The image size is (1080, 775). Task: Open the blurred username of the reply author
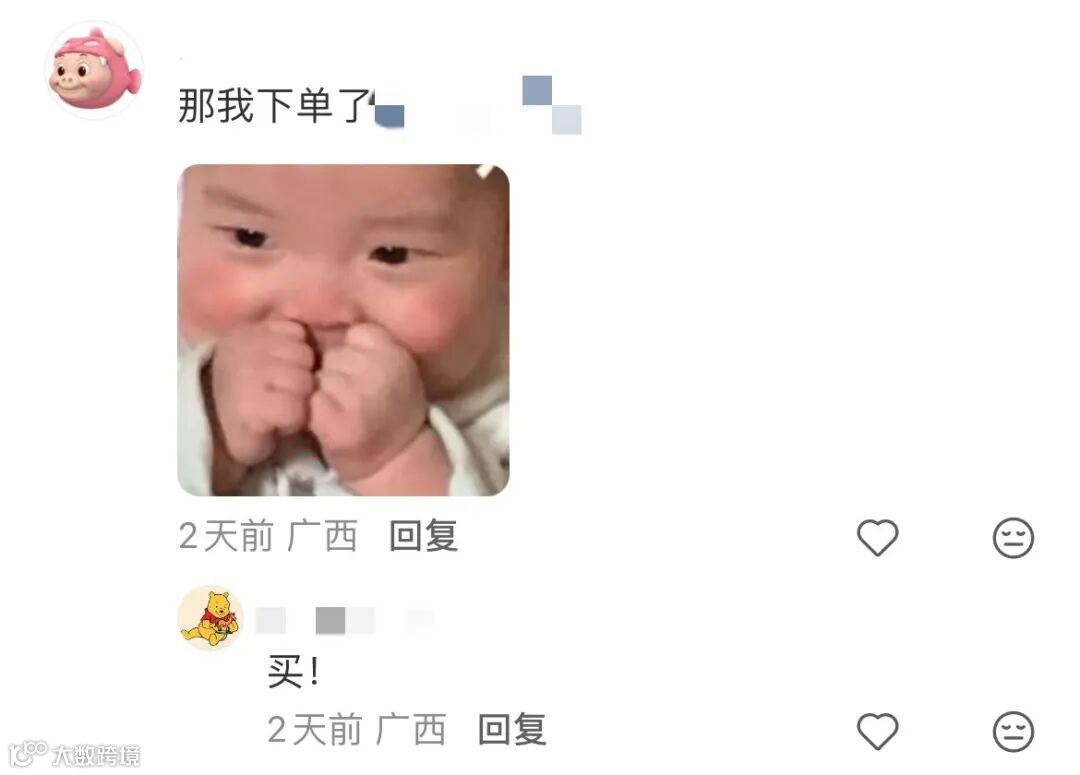coord(344,620)
